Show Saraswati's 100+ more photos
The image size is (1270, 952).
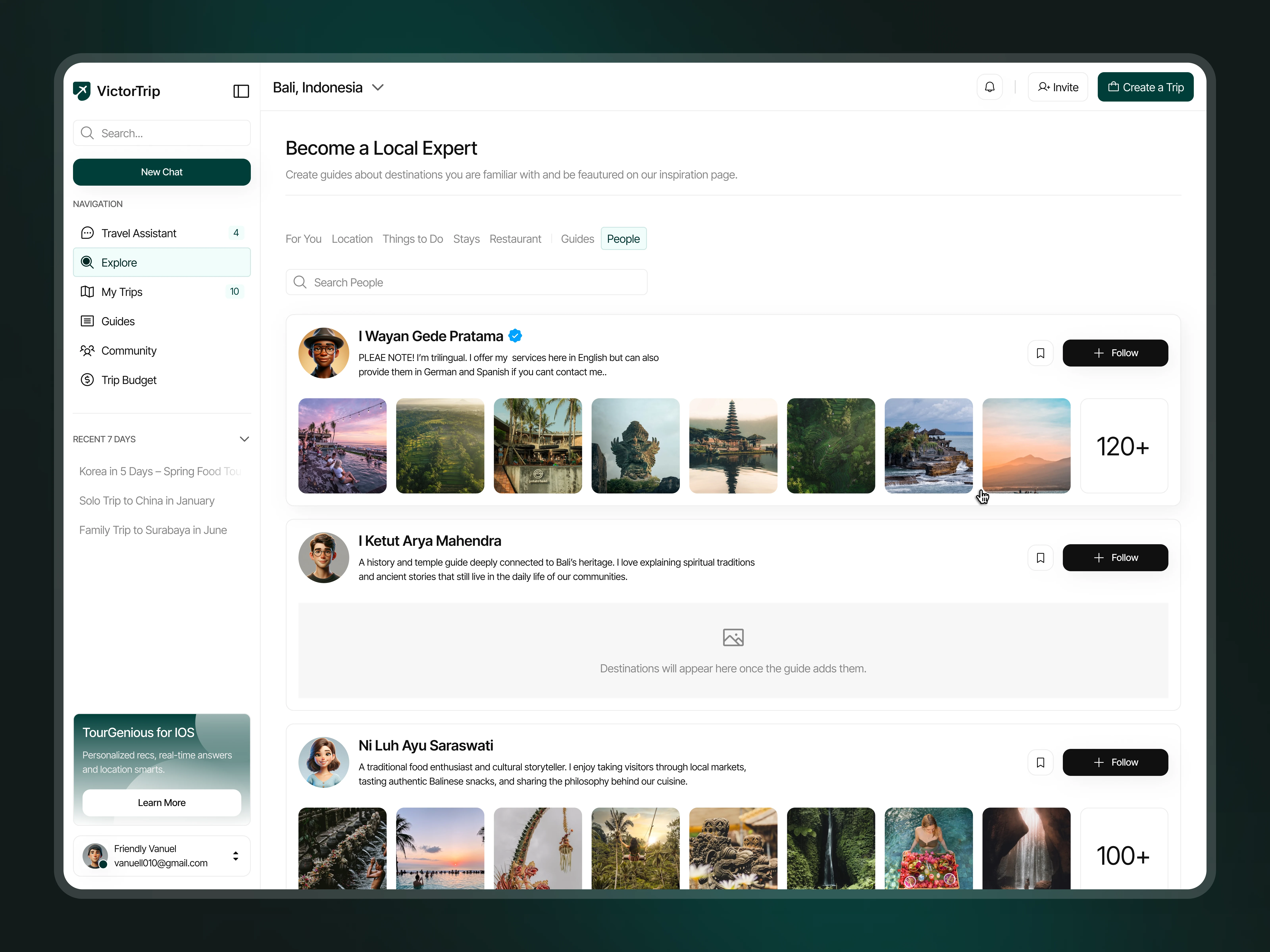pos(1124,849)
